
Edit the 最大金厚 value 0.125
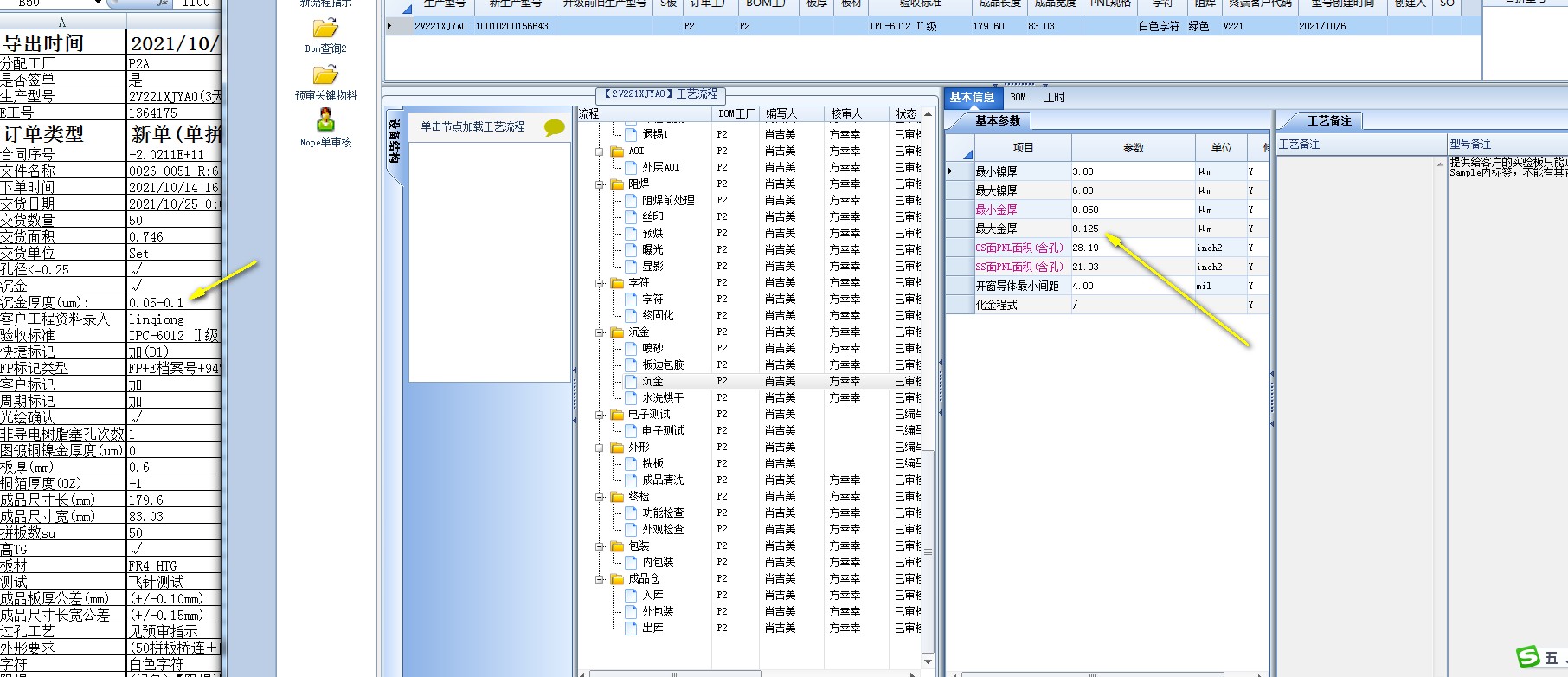click(1134, 229)
